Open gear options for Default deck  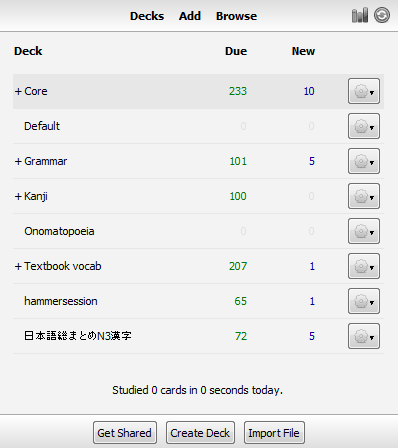364,126
